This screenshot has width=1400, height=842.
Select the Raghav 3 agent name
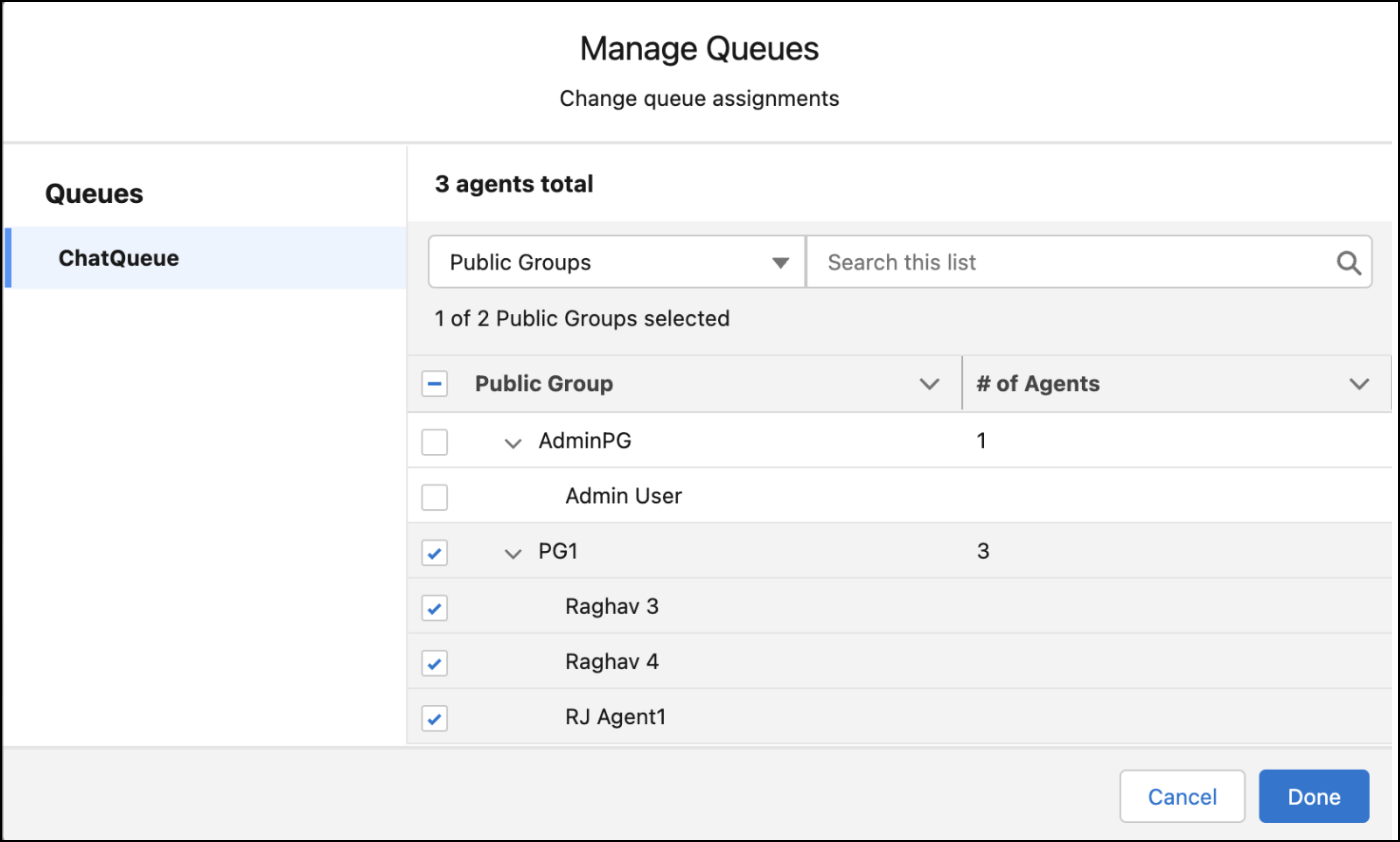[x=611, y=607]
